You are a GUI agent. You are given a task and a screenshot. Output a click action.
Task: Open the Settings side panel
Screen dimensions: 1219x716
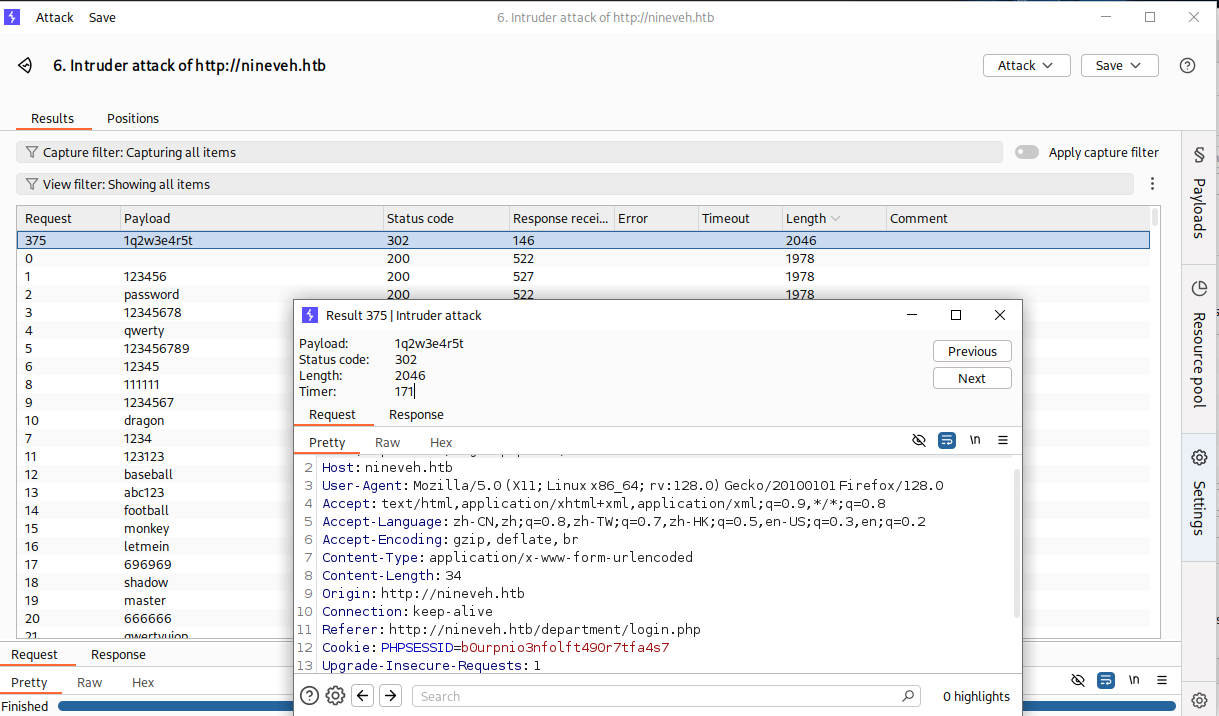tap(1199, 496)
